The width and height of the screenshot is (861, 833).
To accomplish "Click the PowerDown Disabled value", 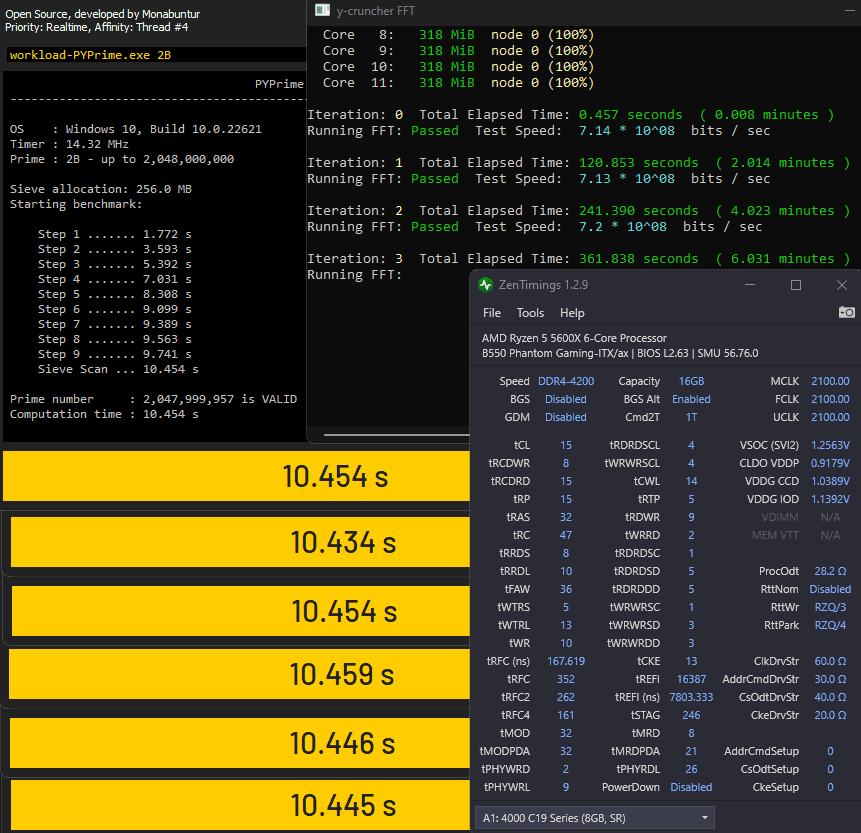I will [691, 787].
